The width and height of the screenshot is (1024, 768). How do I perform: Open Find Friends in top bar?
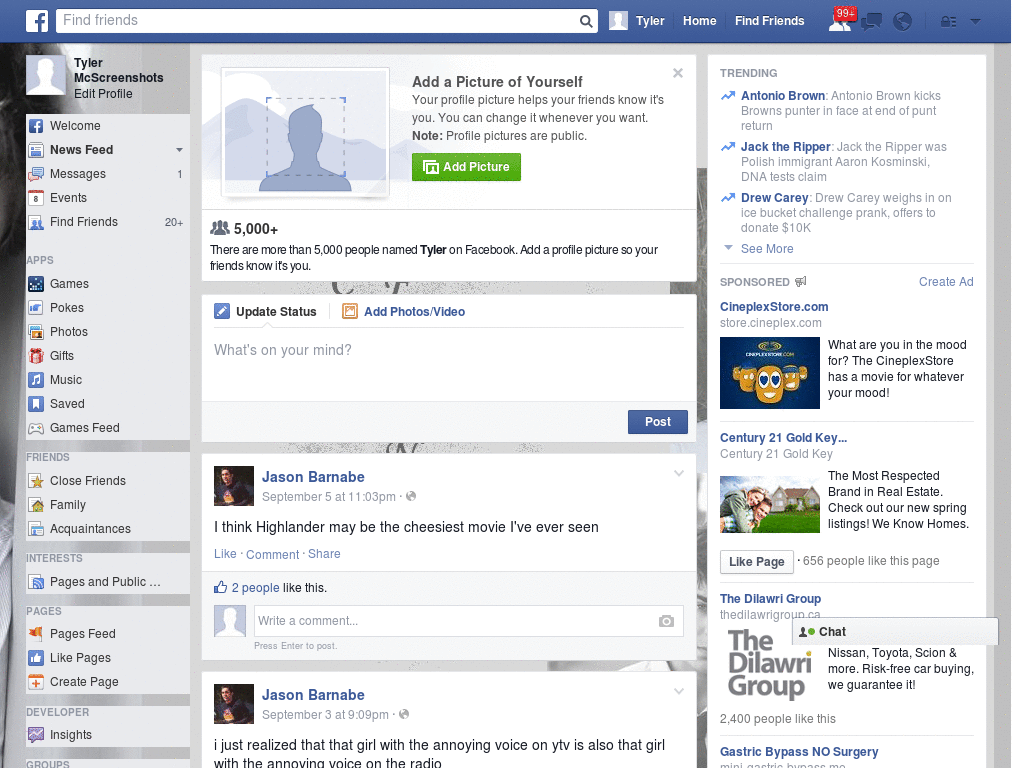[x=769, y=21]
